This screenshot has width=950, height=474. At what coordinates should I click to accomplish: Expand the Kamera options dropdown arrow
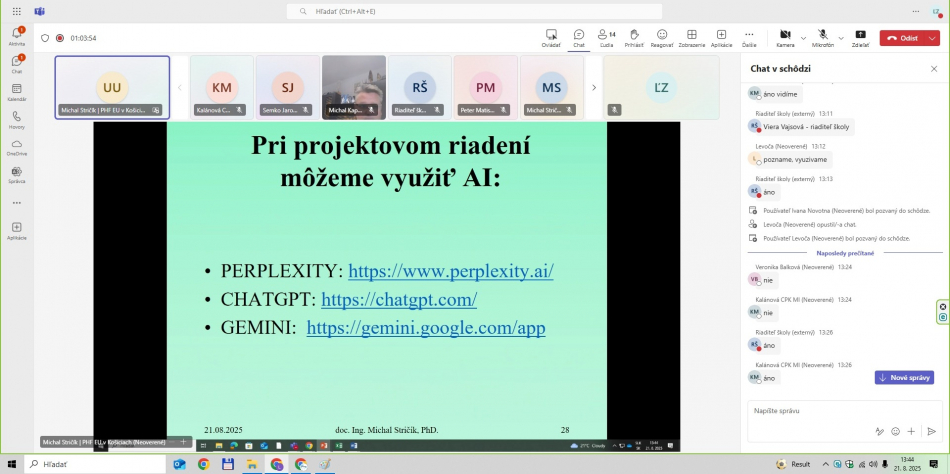tap(802, 37)
